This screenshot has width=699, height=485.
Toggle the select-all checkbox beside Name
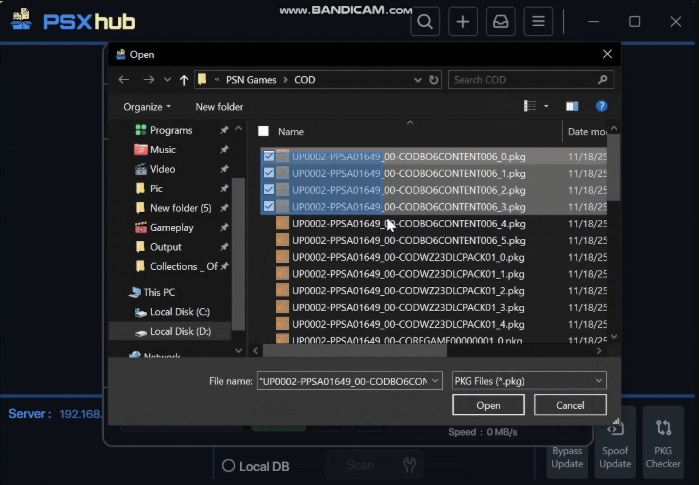click(264, 131)
